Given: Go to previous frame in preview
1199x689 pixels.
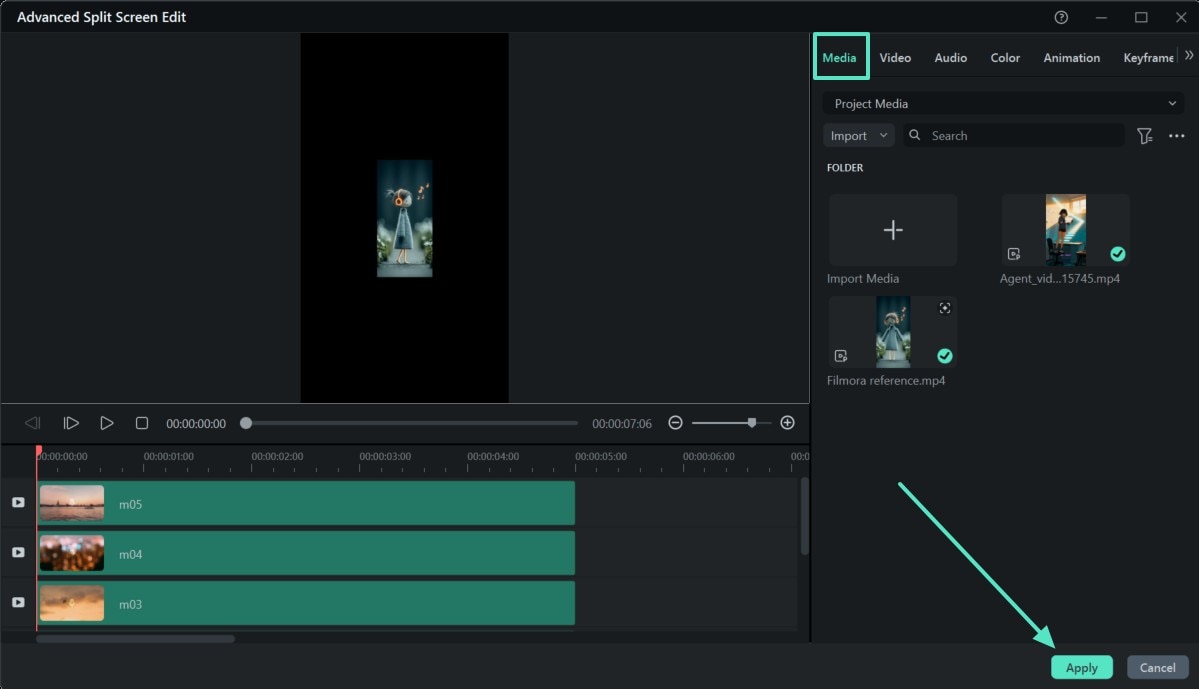Looking at the screenshot, I should click(32, 423).
